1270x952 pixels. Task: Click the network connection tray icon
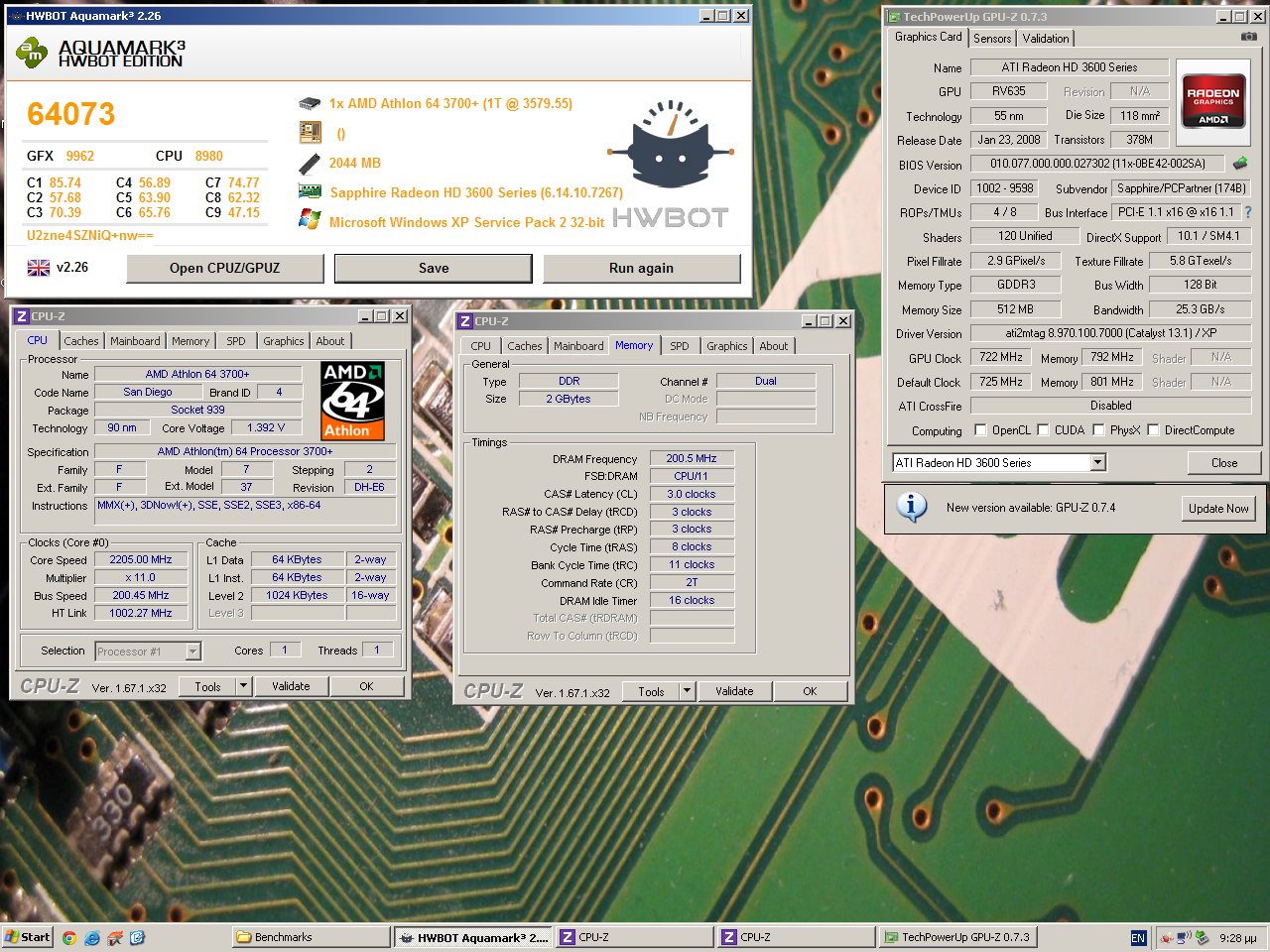click(x=1184, y=937)
